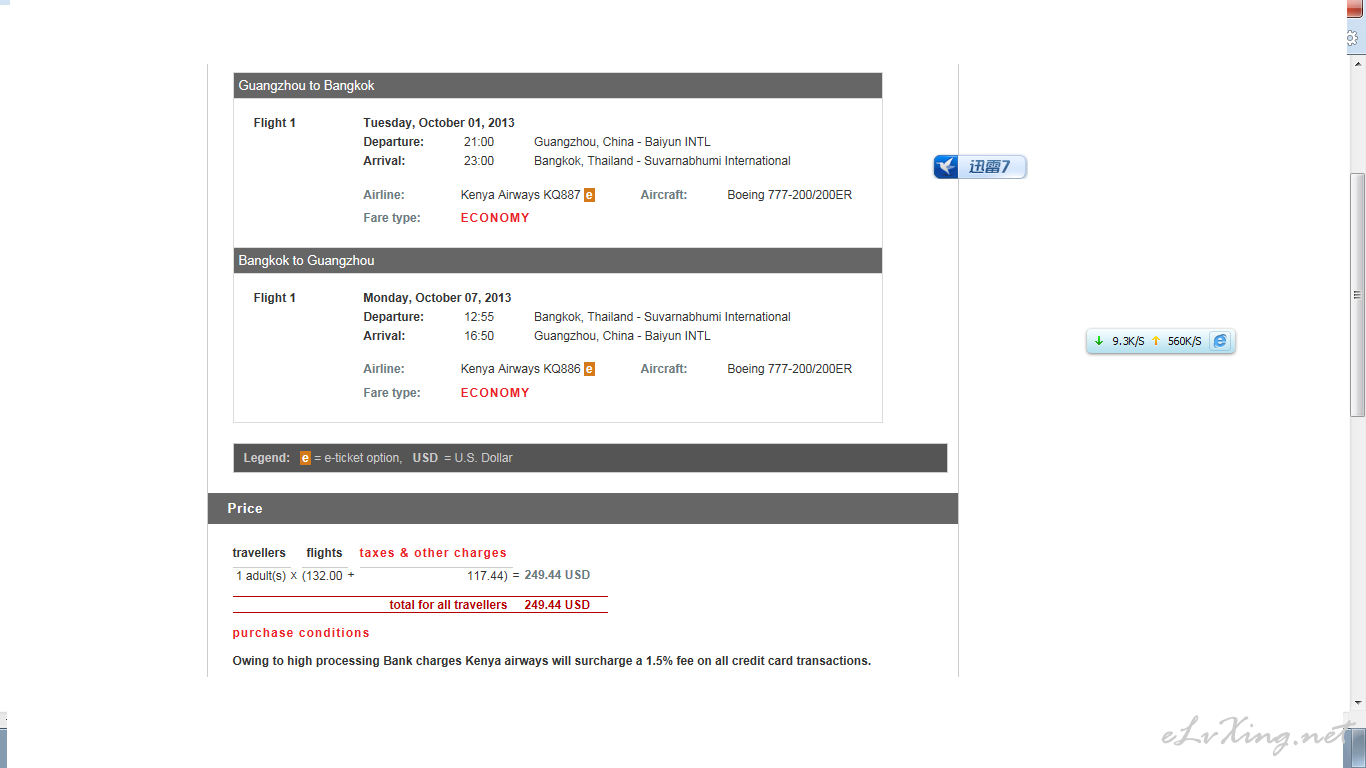Click the date Monday, October 07, 2013

click(437, 298)
